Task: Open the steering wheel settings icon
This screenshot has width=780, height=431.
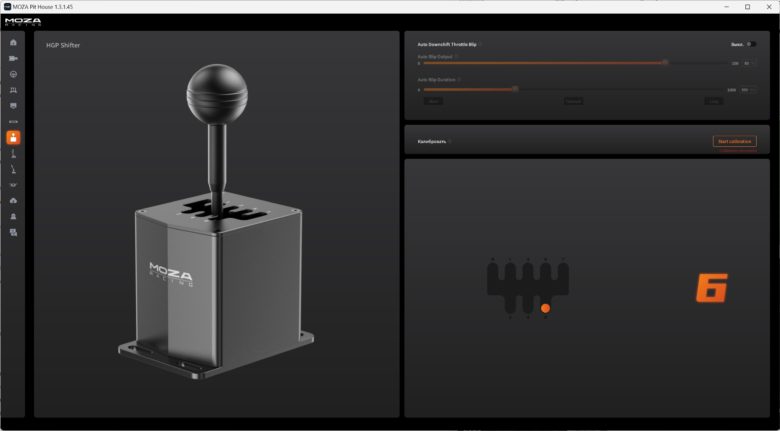Action: point(13,74)
